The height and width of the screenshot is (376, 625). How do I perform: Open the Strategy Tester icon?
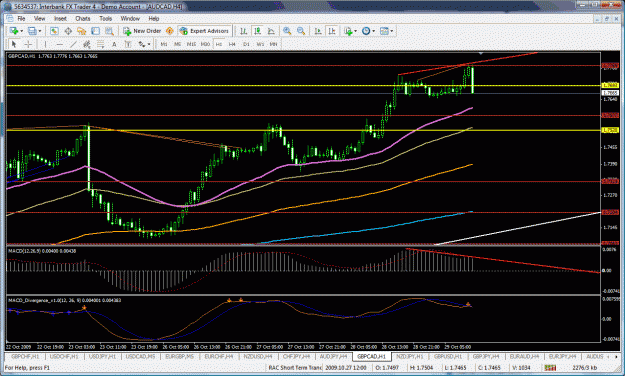(x=109, y=31)
